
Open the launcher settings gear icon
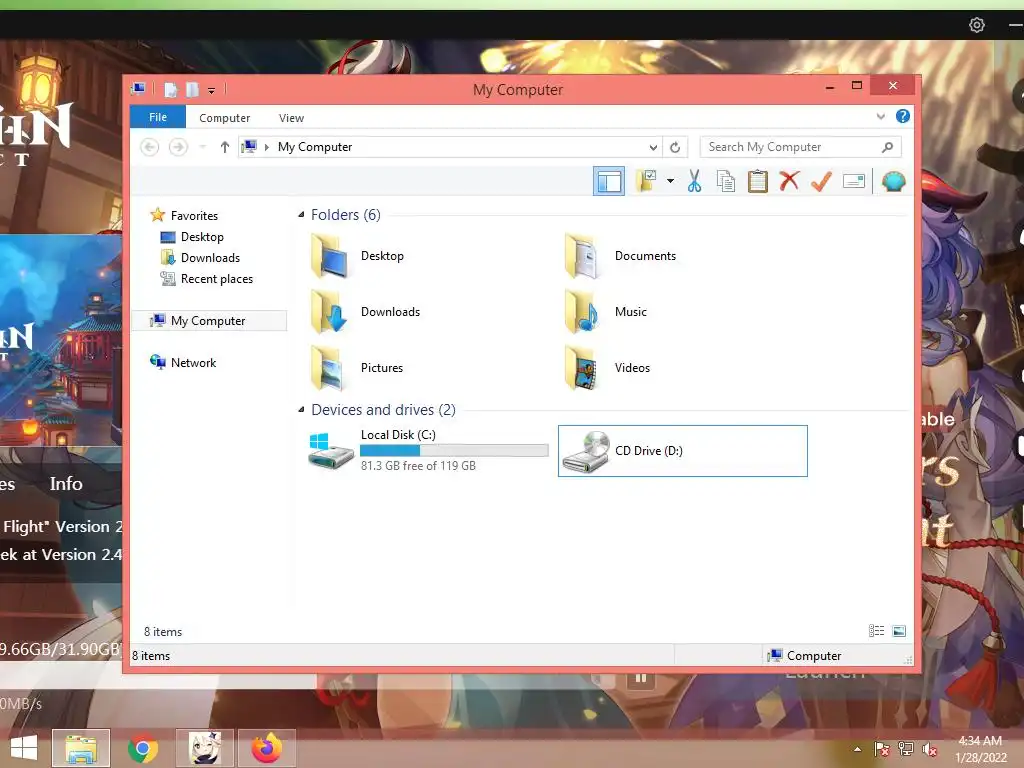point(976,25)
